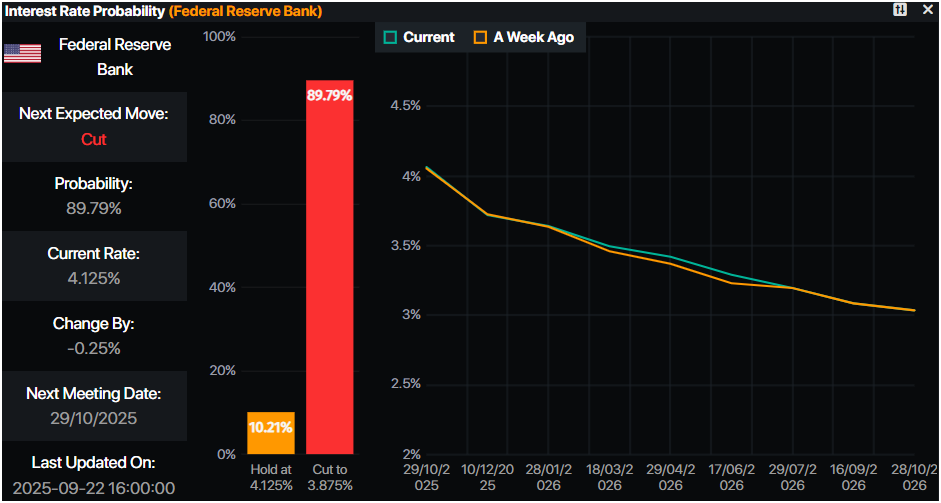The width and height of the screenshot is (941, 503).
Task: Toggle the A Week Ago legend checkbox
Action: coord(481,37)
